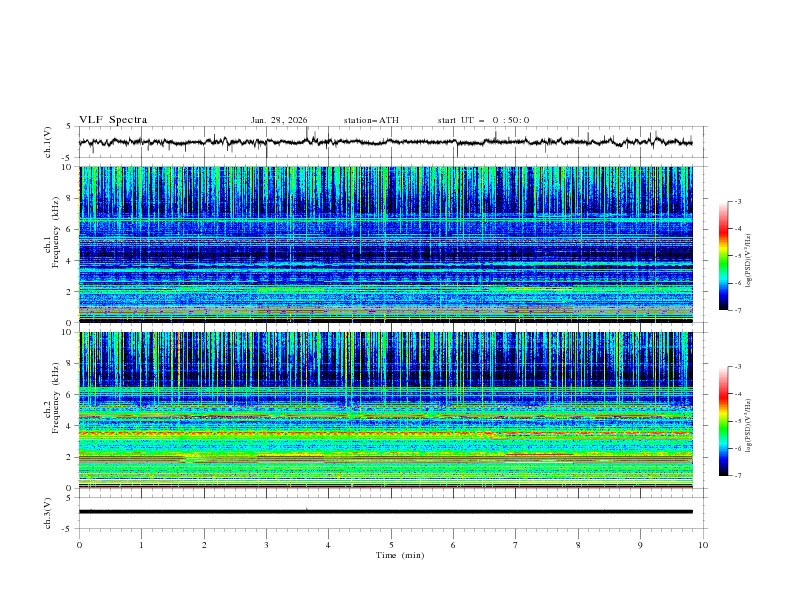Click the "-5" tick on ch.1 colorbar
This screenshot has height=612, width=792.
click(x=738, y=256)
